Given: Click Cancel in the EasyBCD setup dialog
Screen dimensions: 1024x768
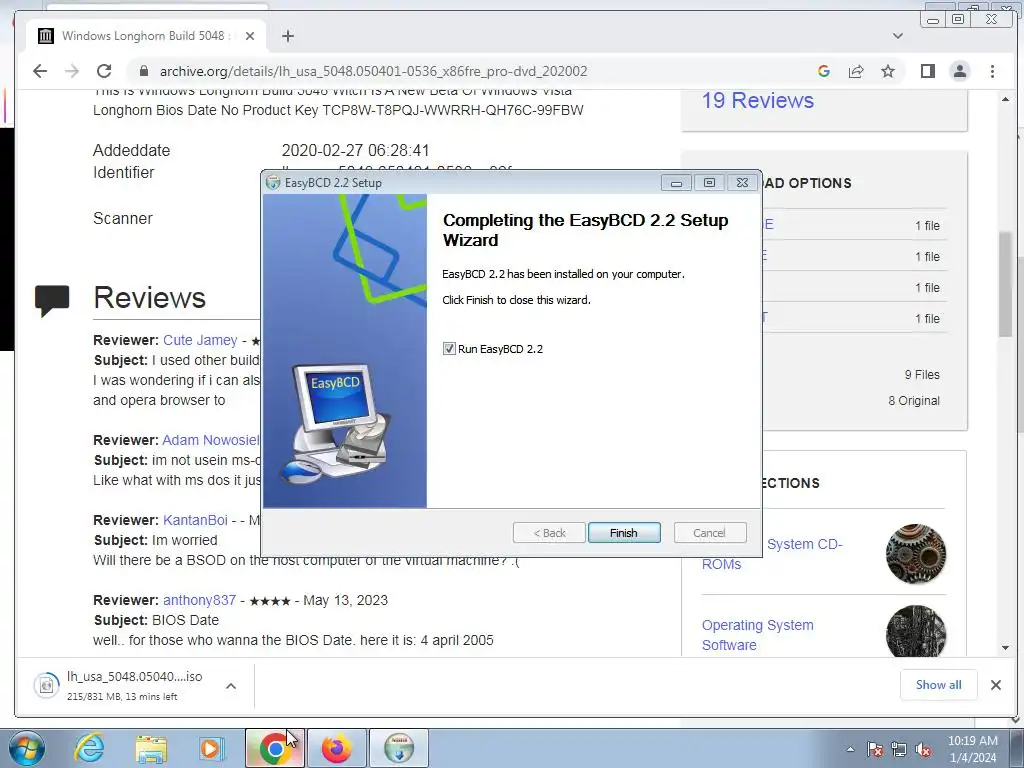Looking at the screenshot, I should pos(709,533).
